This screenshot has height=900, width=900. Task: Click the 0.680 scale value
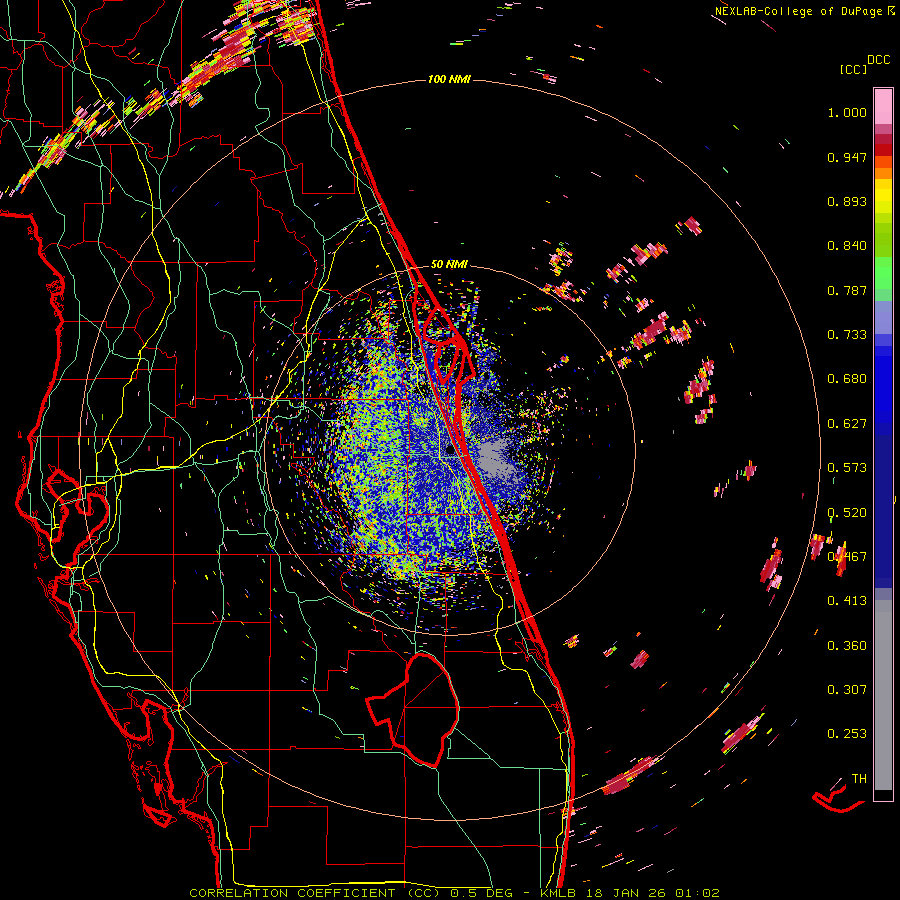[847, 379]
